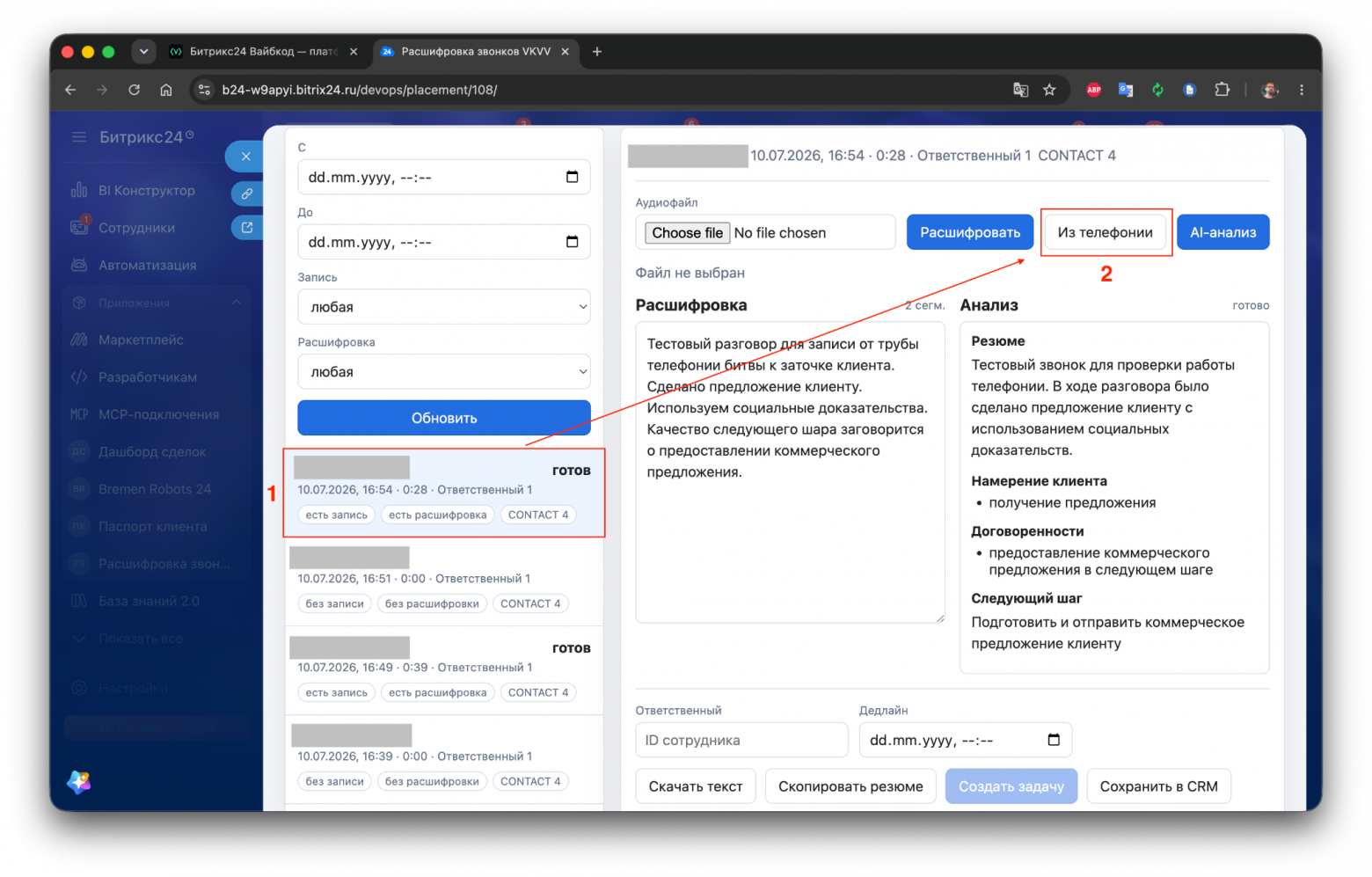1372x877 pixels.
Task: Switch to the Битрикс24 Вайбкод browser tab
Action: (263, 52)
